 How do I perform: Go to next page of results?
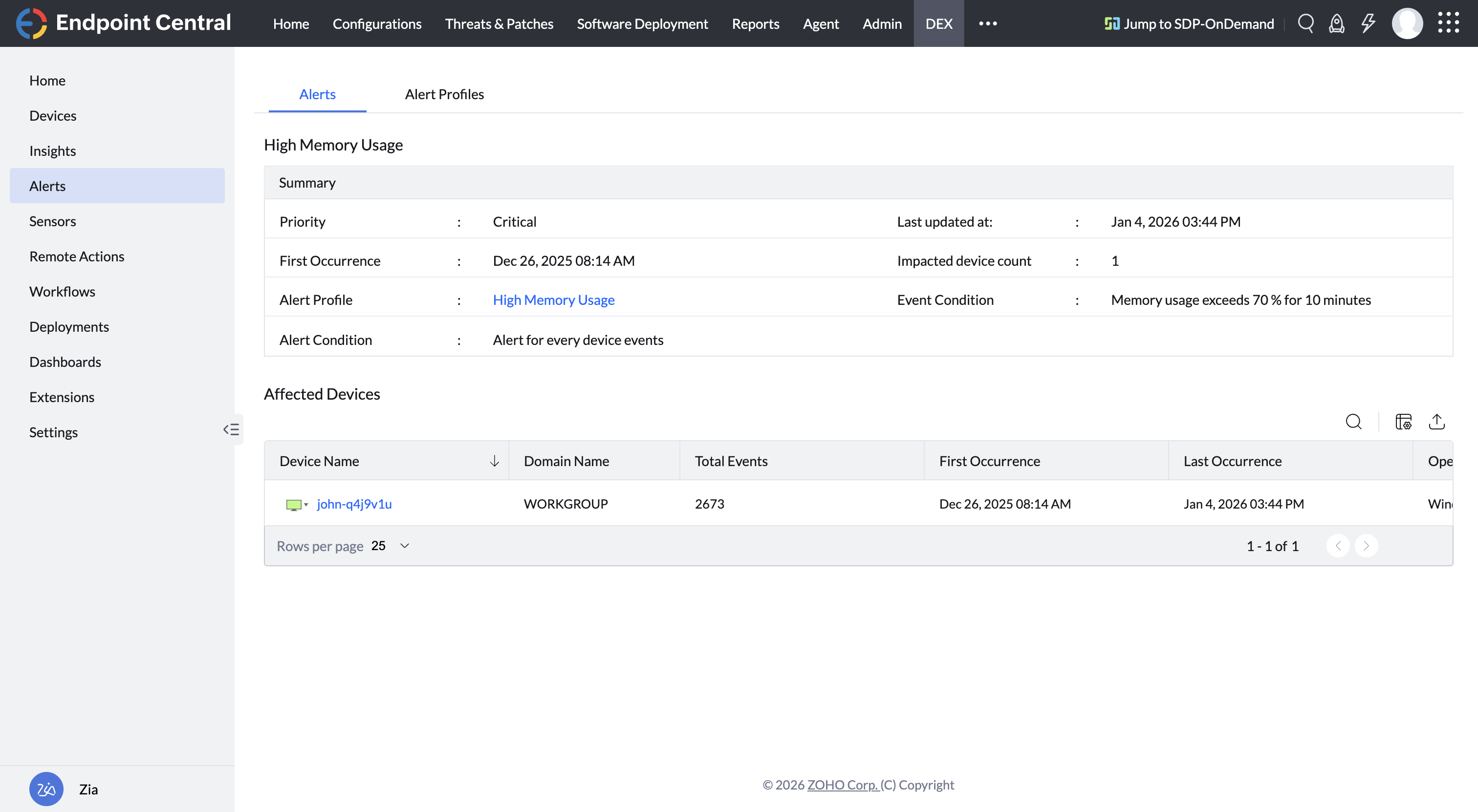pyautogui.click(x=1366, y=545)
